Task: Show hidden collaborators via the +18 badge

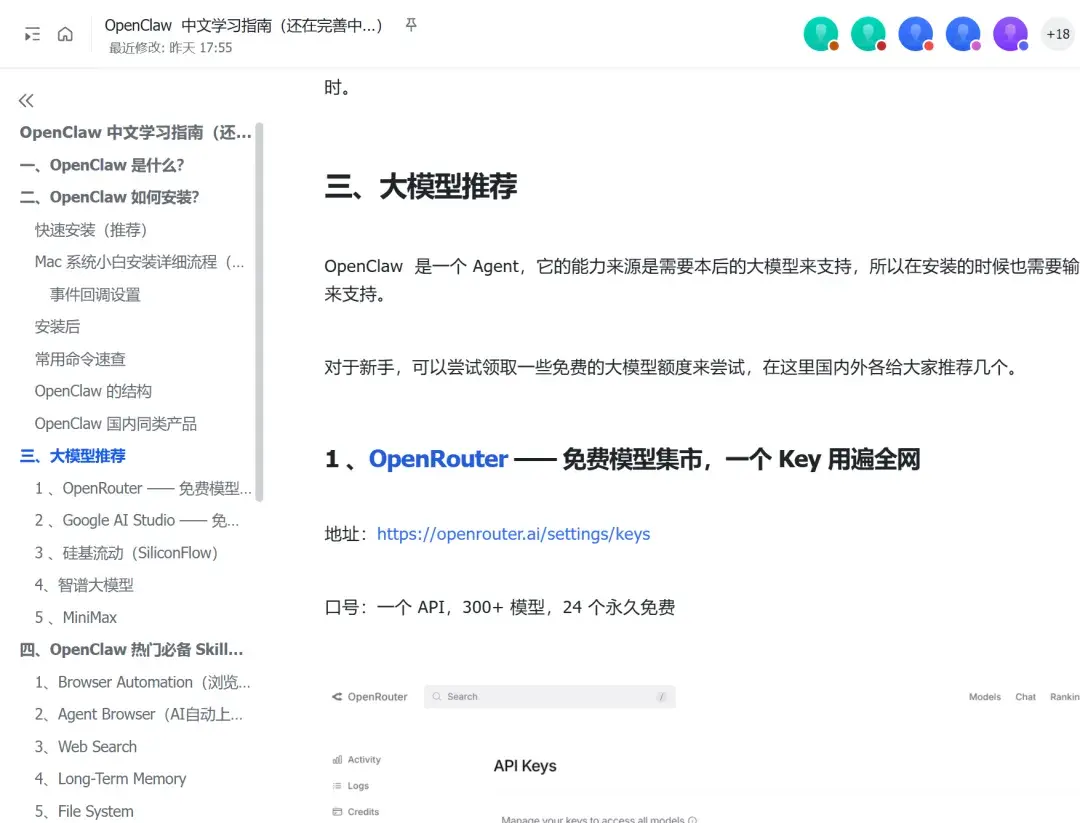Action: (1057, 33)
